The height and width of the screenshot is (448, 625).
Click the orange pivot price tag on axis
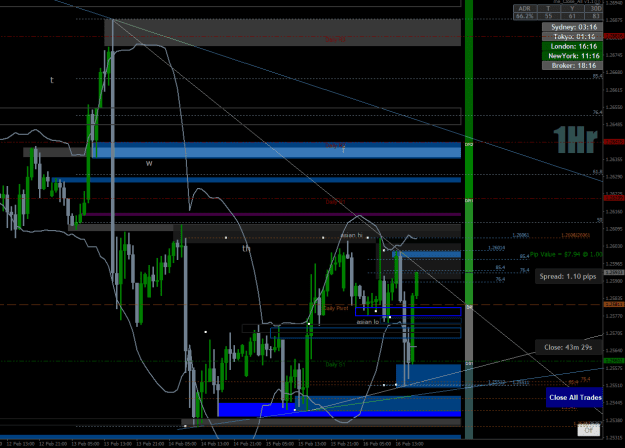pyautogui.click(x=614, y=305)
